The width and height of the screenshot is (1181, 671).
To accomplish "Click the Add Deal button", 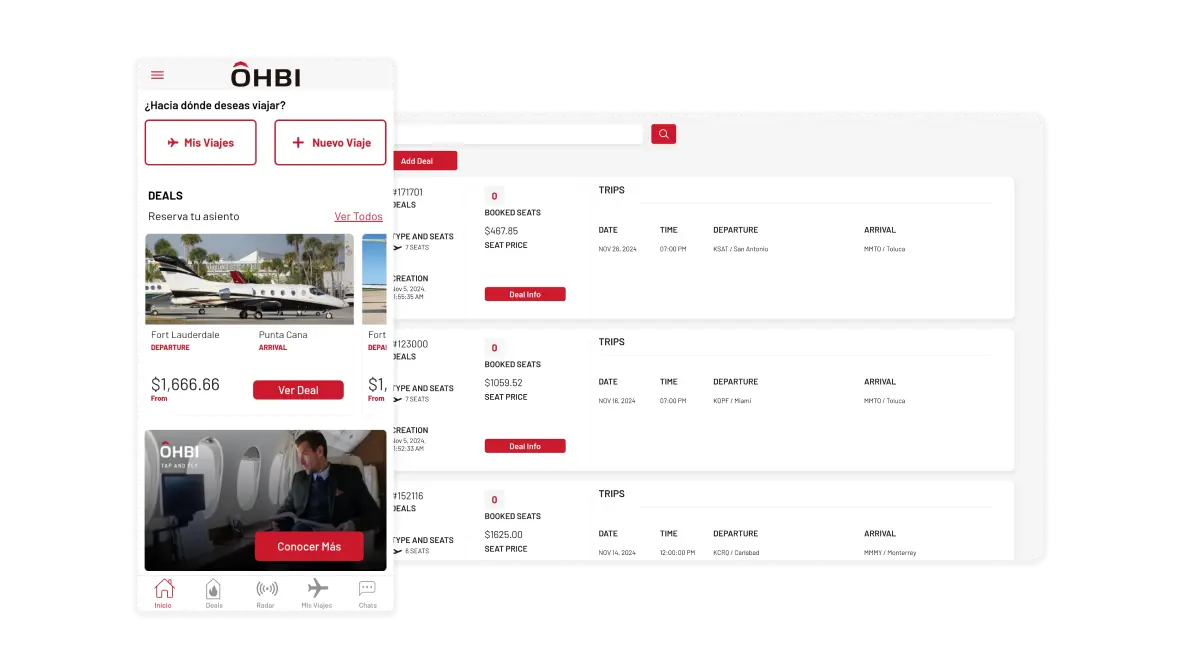I will pyautogui.click(x=417, y=161).
